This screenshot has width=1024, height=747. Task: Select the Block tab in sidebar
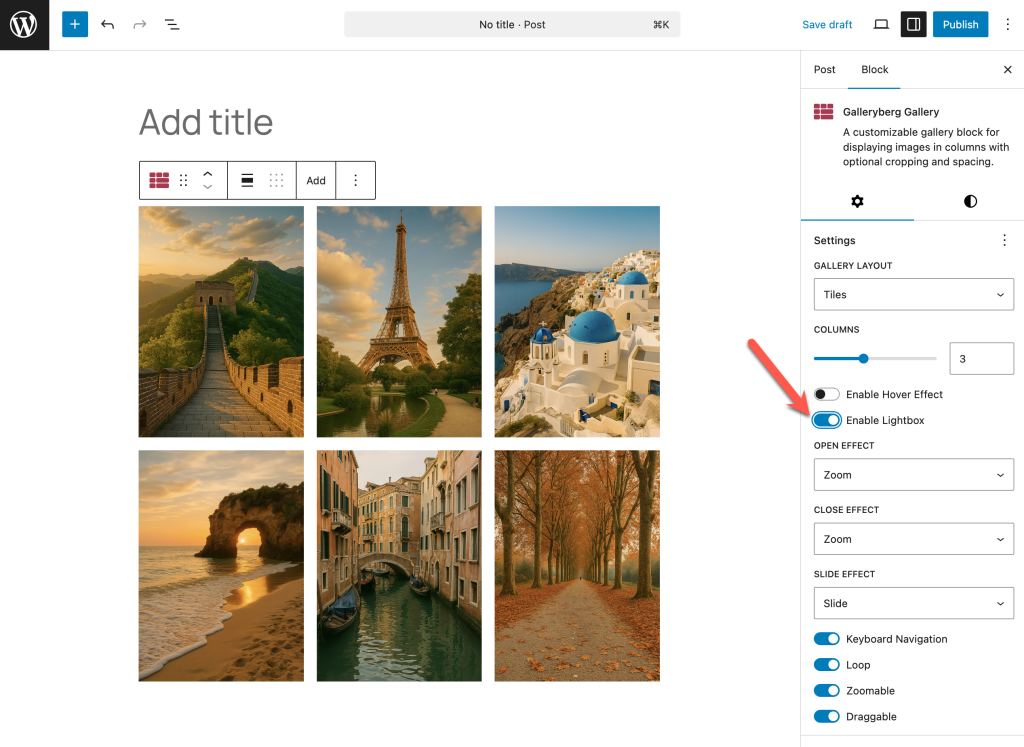pos(875,69)
